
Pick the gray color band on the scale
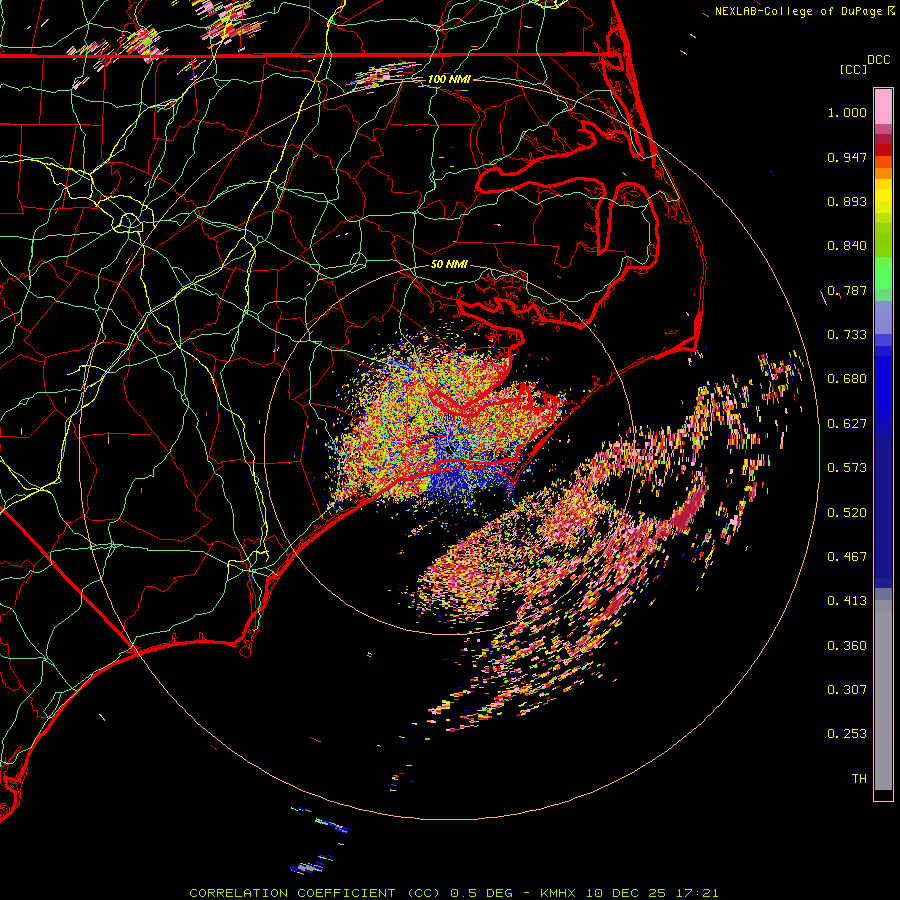click(883, 695)
